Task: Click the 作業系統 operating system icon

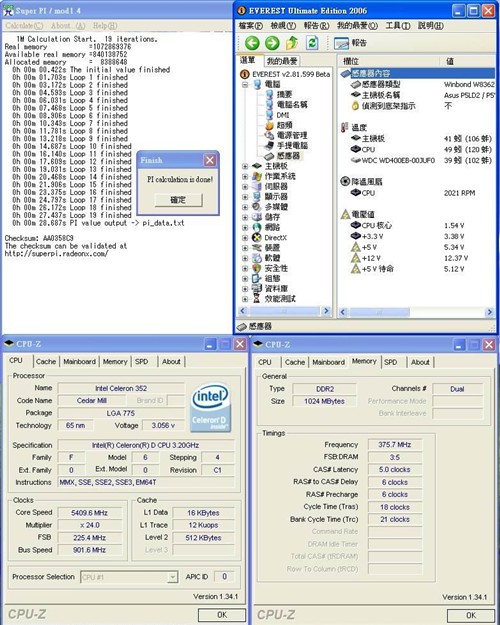Action: (x=257, y=176)
